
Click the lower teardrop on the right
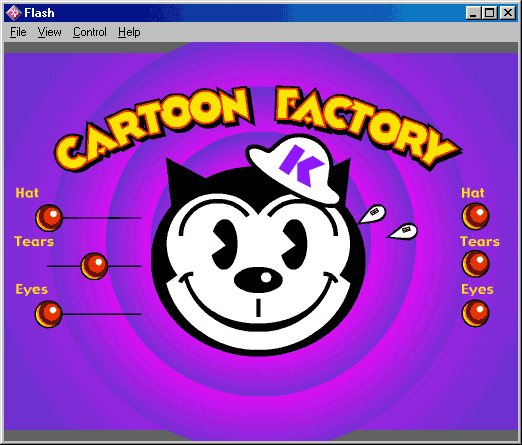click(x=402, y=231)
